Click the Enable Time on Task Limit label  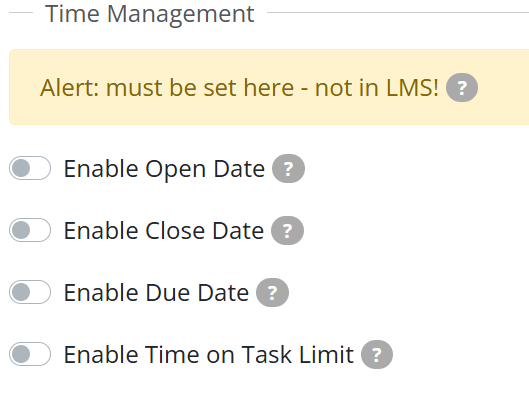click(x=208, y=355)
